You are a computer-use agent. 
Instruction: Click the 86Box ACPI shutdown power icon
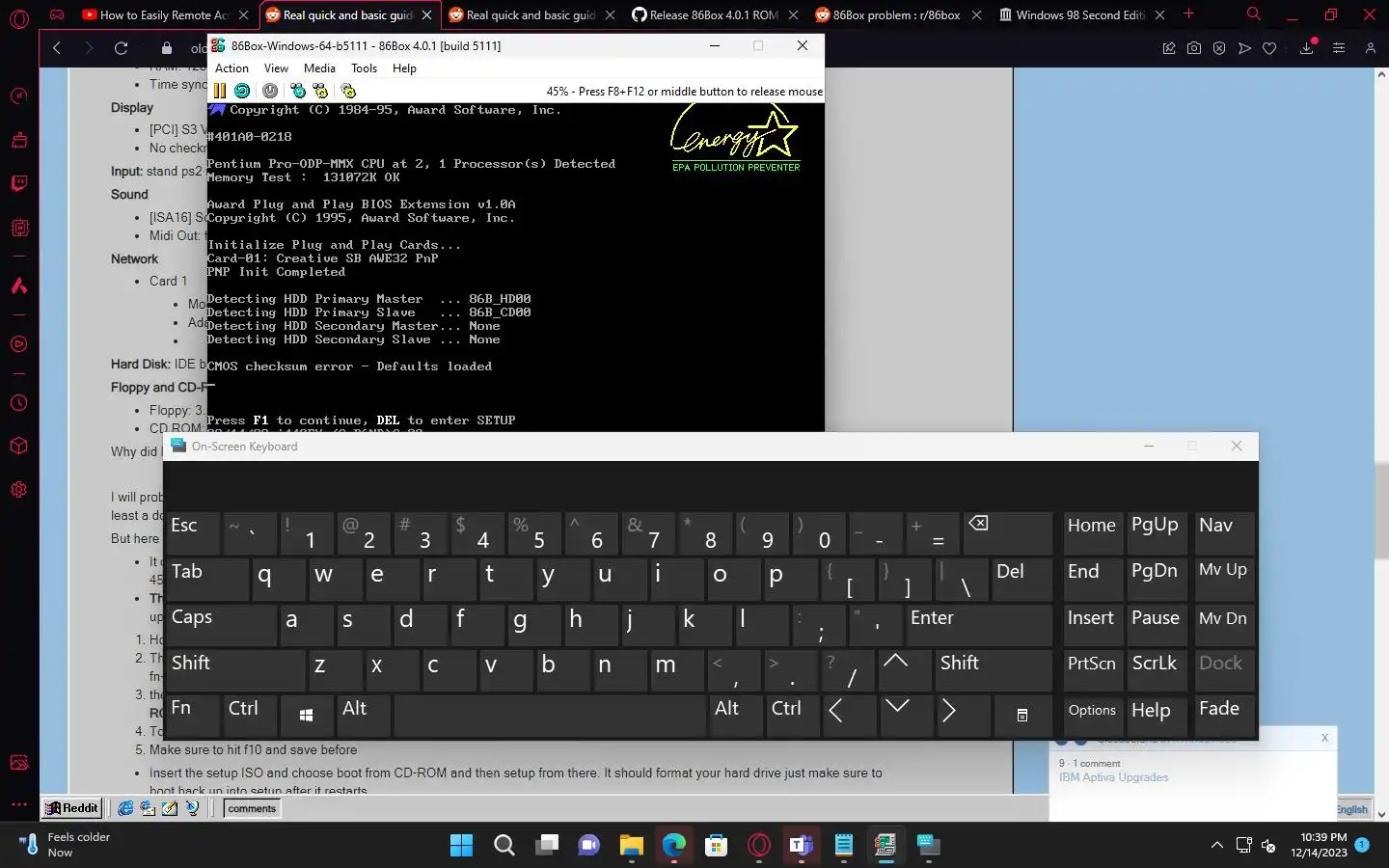pyautogui.click(x=270, y=91)
